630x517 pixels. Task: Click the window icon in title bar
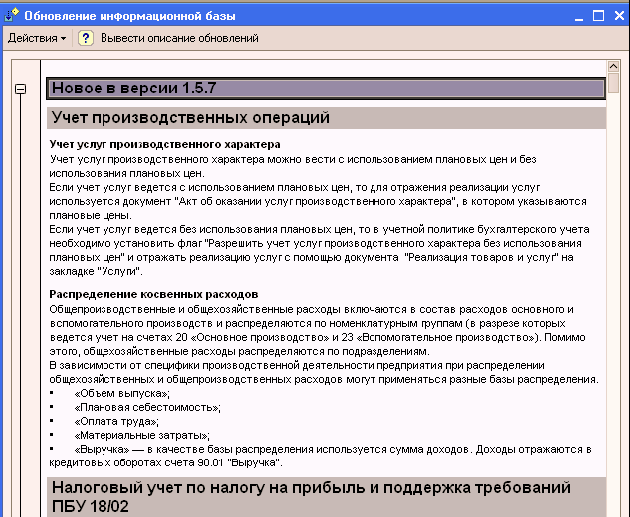[10, 15]
